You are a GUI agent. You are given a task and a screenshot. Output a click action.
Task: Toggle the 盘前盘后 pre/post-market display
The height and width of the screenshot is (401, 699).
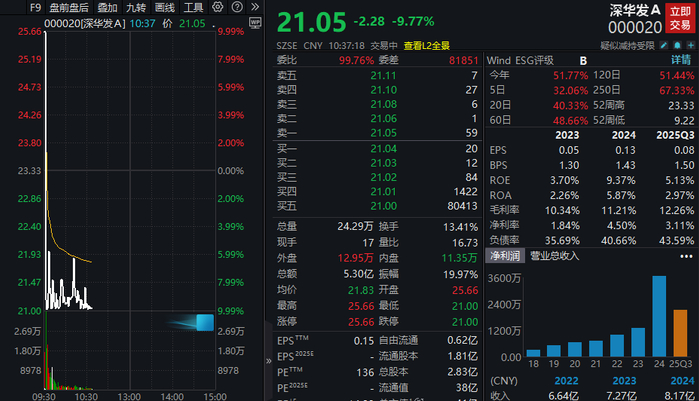[69, 6]
